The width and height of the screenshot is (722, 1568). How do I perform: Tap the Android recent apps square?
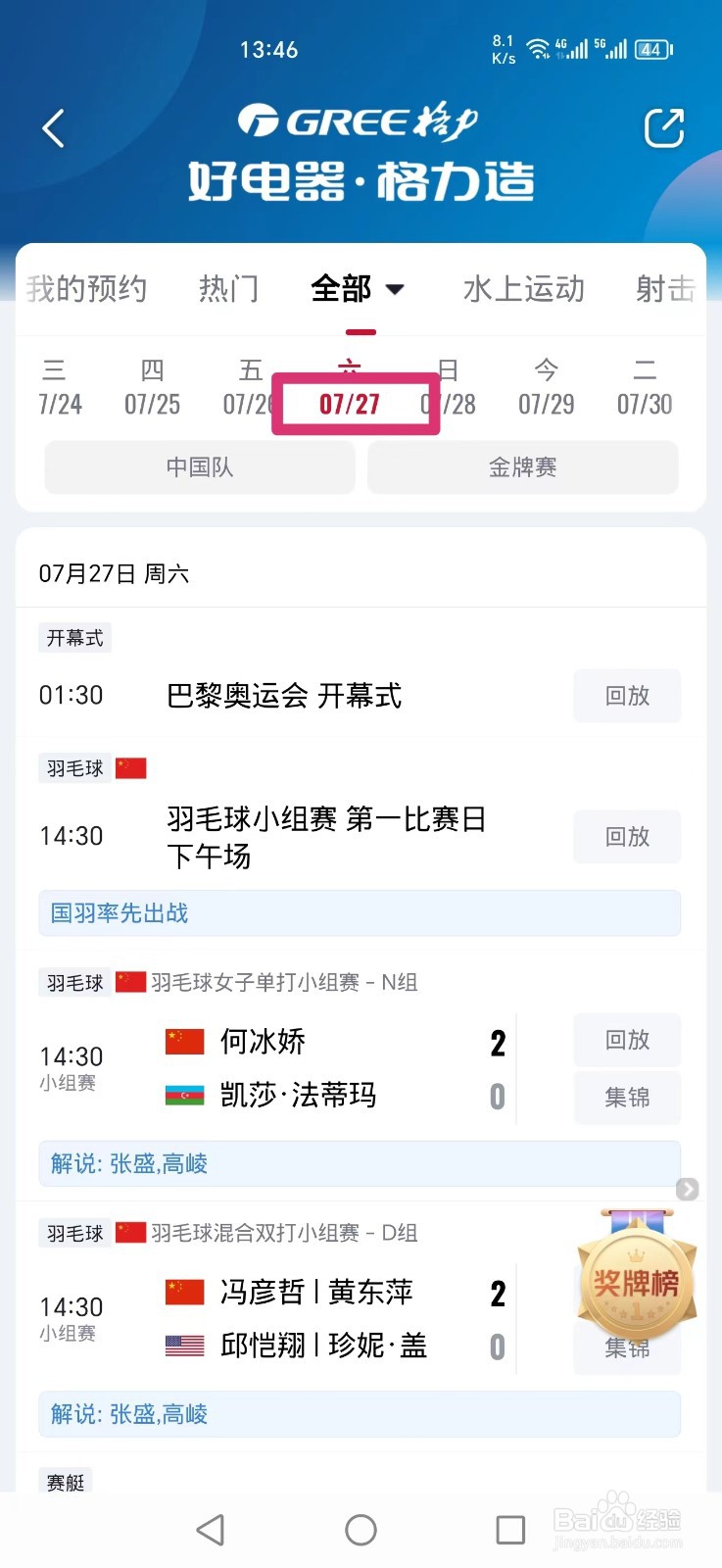coord(510,1530)
